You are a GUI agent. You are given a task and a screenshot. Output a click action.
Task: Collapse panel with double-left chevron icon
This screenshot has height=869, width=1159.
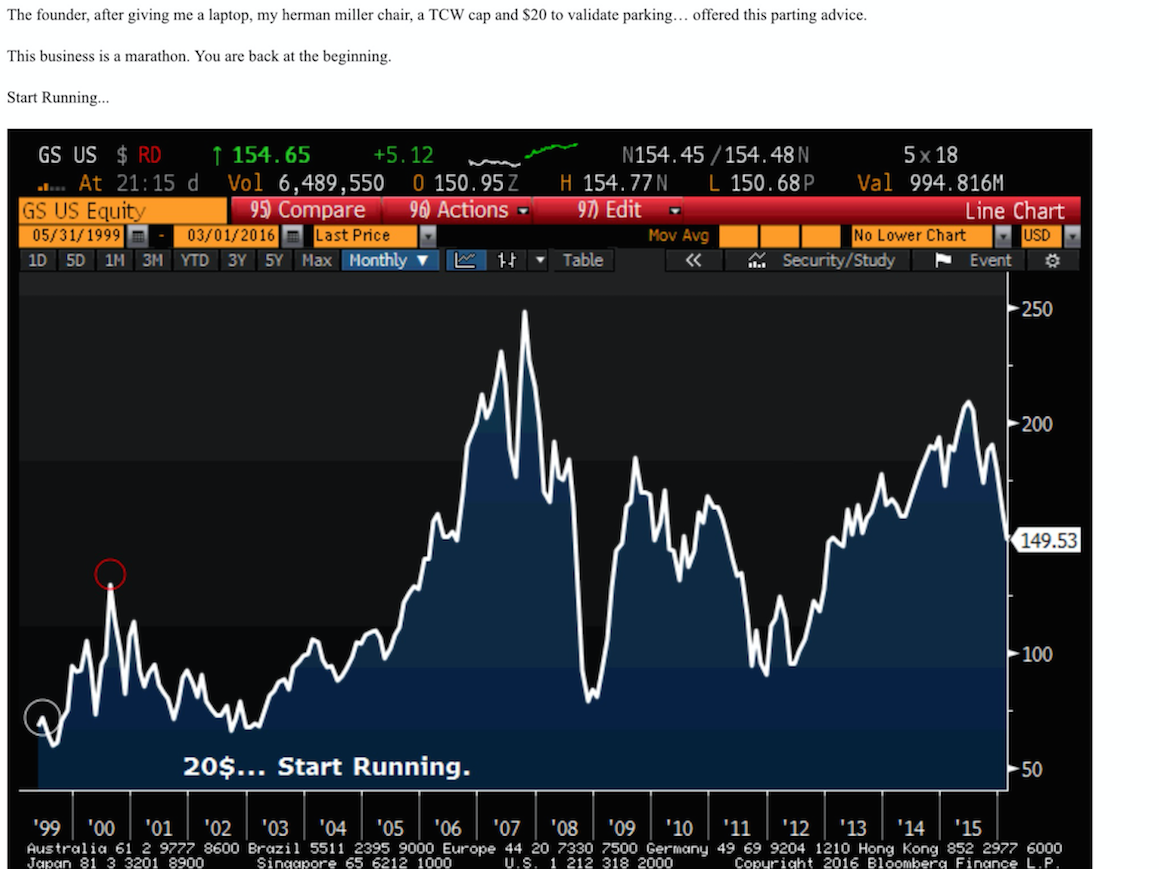click(x=692, y=260)
